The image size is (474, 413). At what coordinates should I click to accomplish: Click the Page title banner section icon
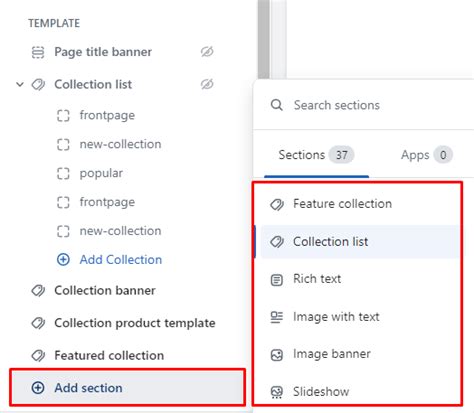pyautogui.click(x=38, y=52)
